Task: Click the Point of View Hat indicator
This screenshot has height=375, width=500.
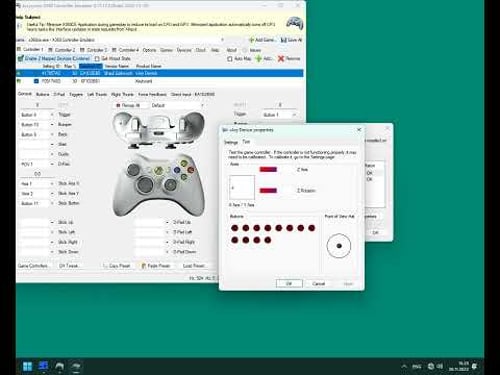Action: pyautogui.click(x=339, y=246)
